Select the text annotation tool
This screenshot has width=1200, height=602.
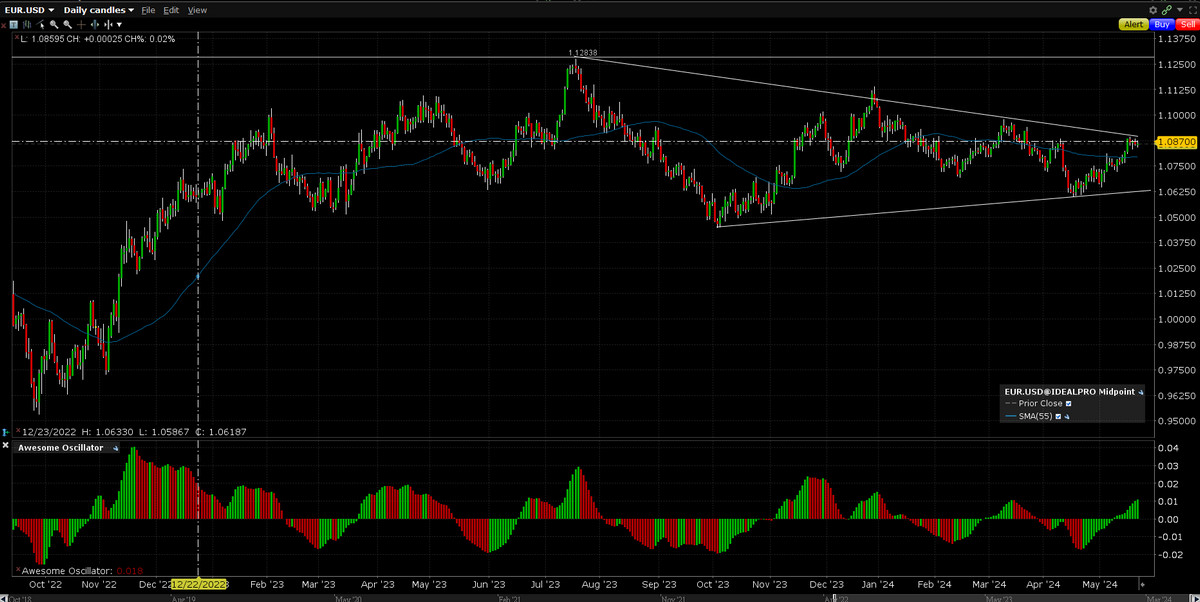(14, 24)
